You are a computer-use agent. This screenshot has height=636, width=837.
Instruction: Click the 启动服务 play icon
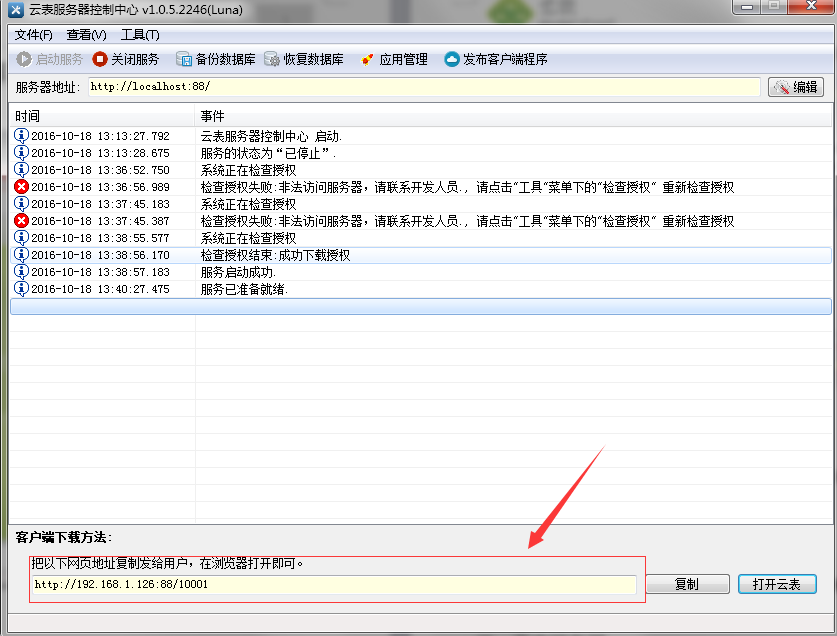coord(23,59)
